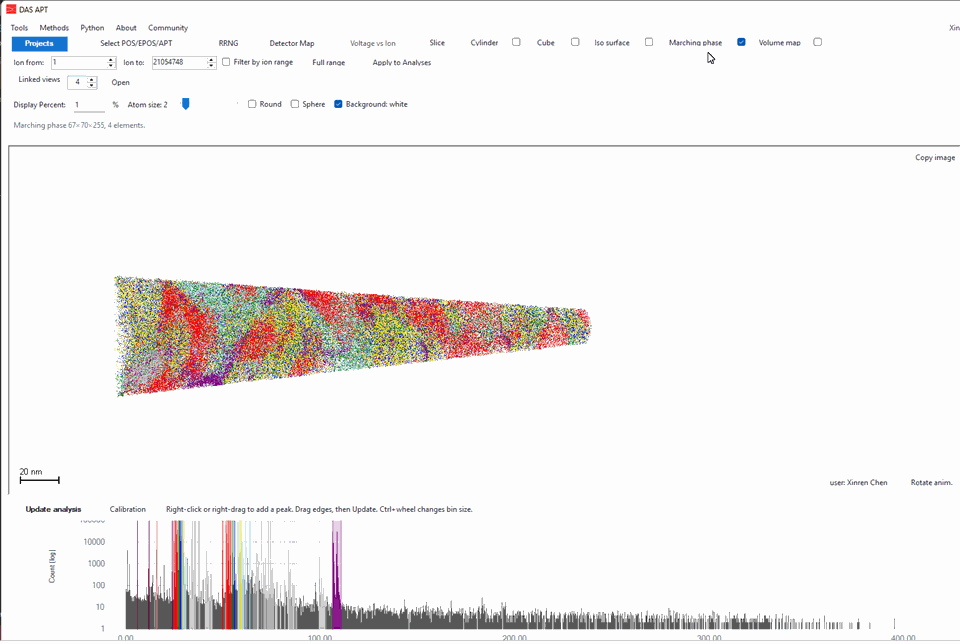Viewport: 960px width, 644px height.
Task: Copy the 3D view image
Action: (935, 157)
